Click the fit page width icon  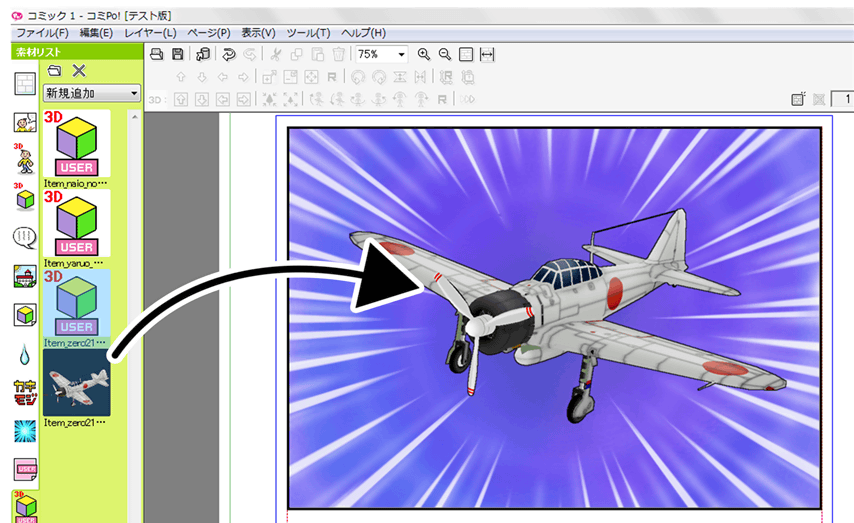coord(487,54)
